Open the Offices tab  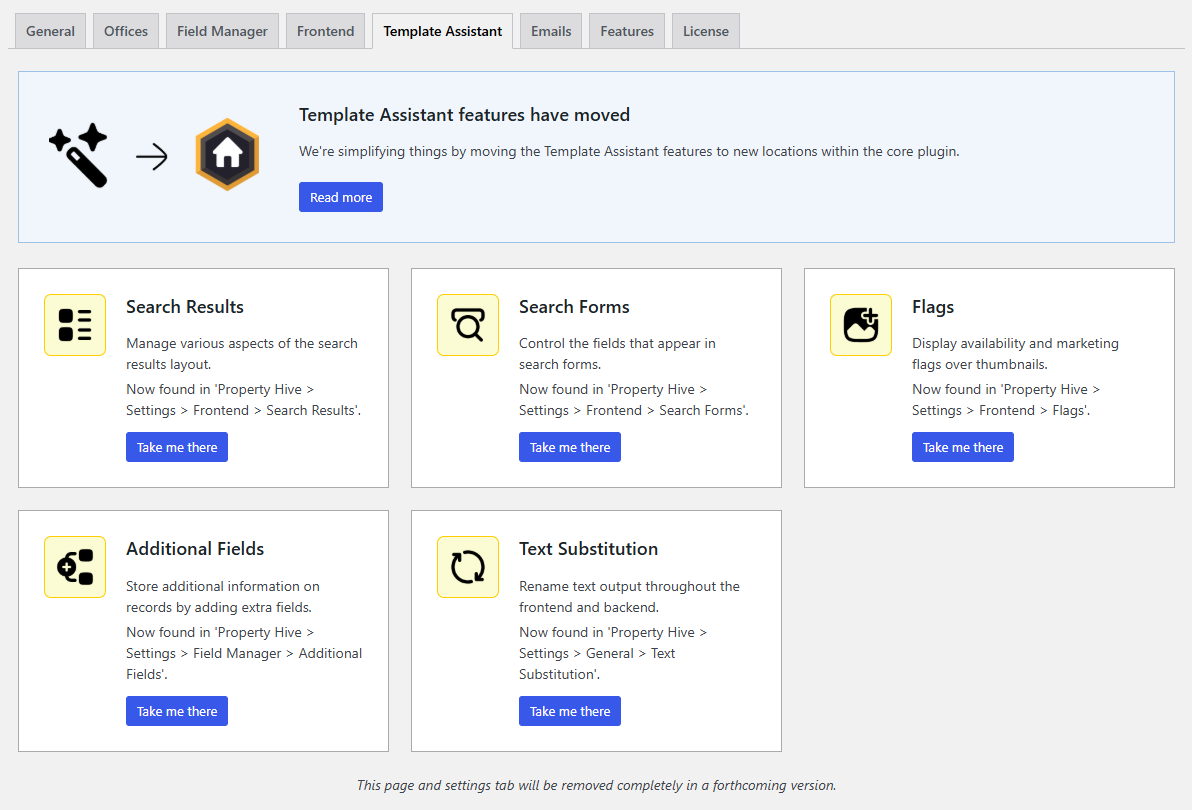pos(125,31)
